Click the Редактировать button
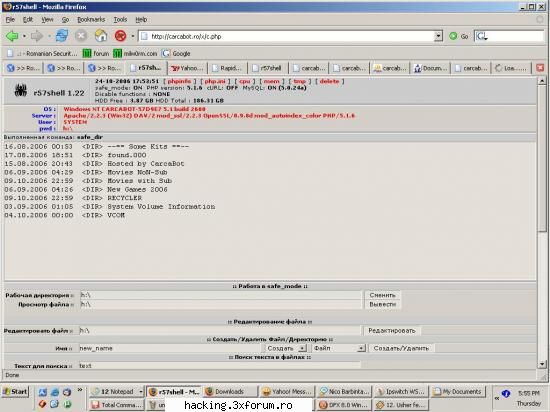 click(x=392, y=331)
